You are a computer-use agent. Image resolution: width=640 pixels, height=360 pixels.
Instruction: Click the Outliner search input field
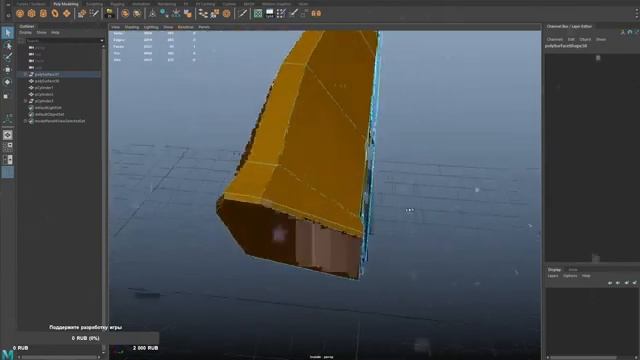click(x=62, y=41)
